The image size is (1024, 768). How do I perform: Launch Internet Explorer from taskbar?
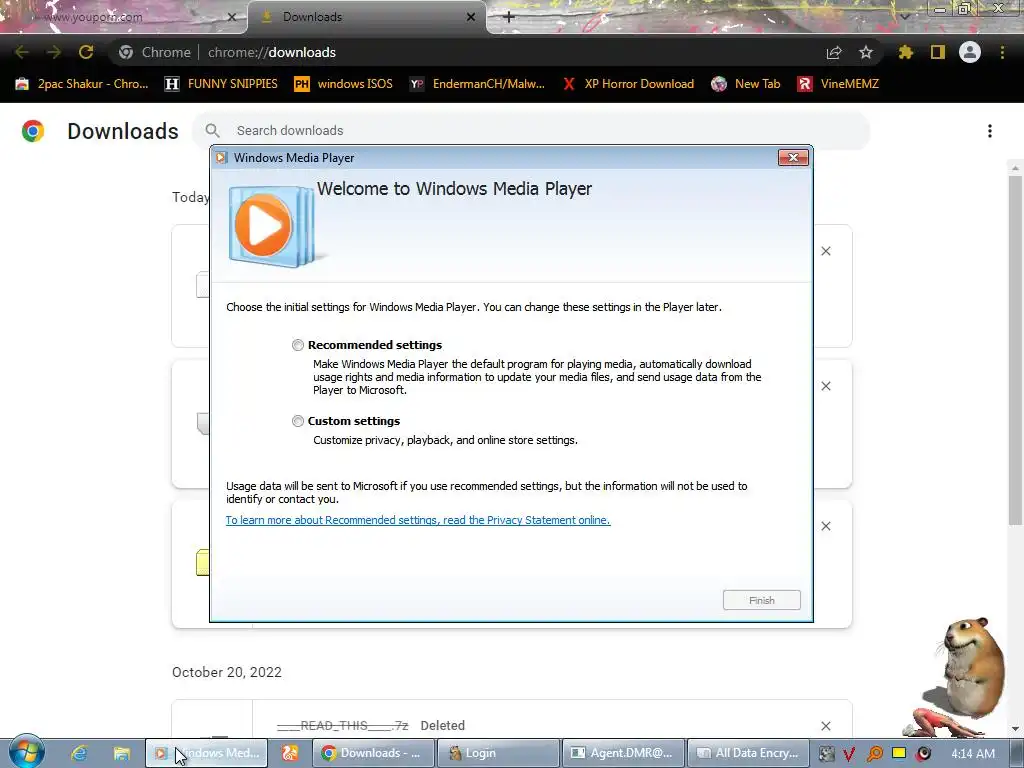[80, 753]
